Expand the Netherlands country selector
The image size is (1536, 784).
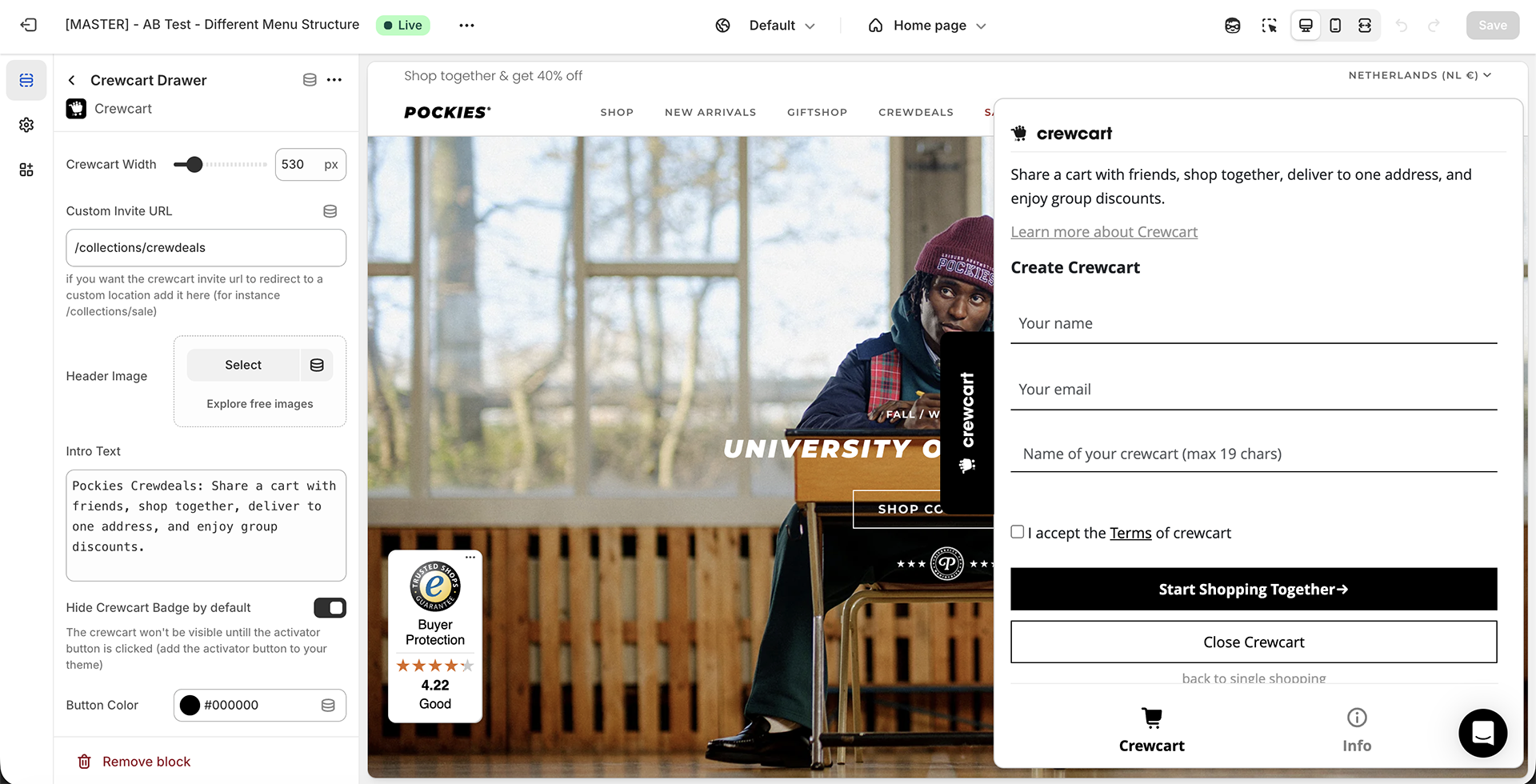coord(1419,75)
